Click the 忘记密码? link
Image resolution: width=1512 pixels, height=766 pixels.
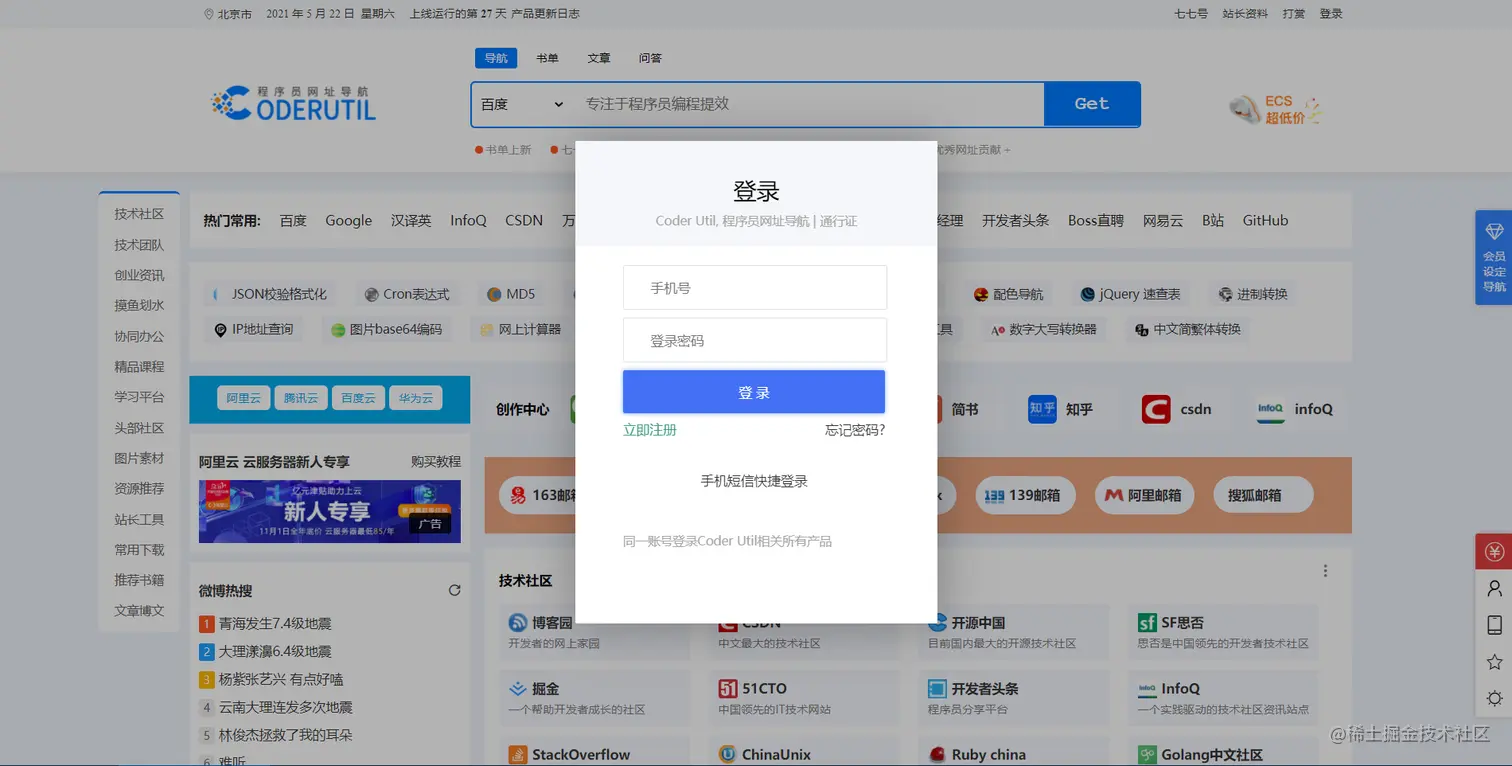(855, 430)
